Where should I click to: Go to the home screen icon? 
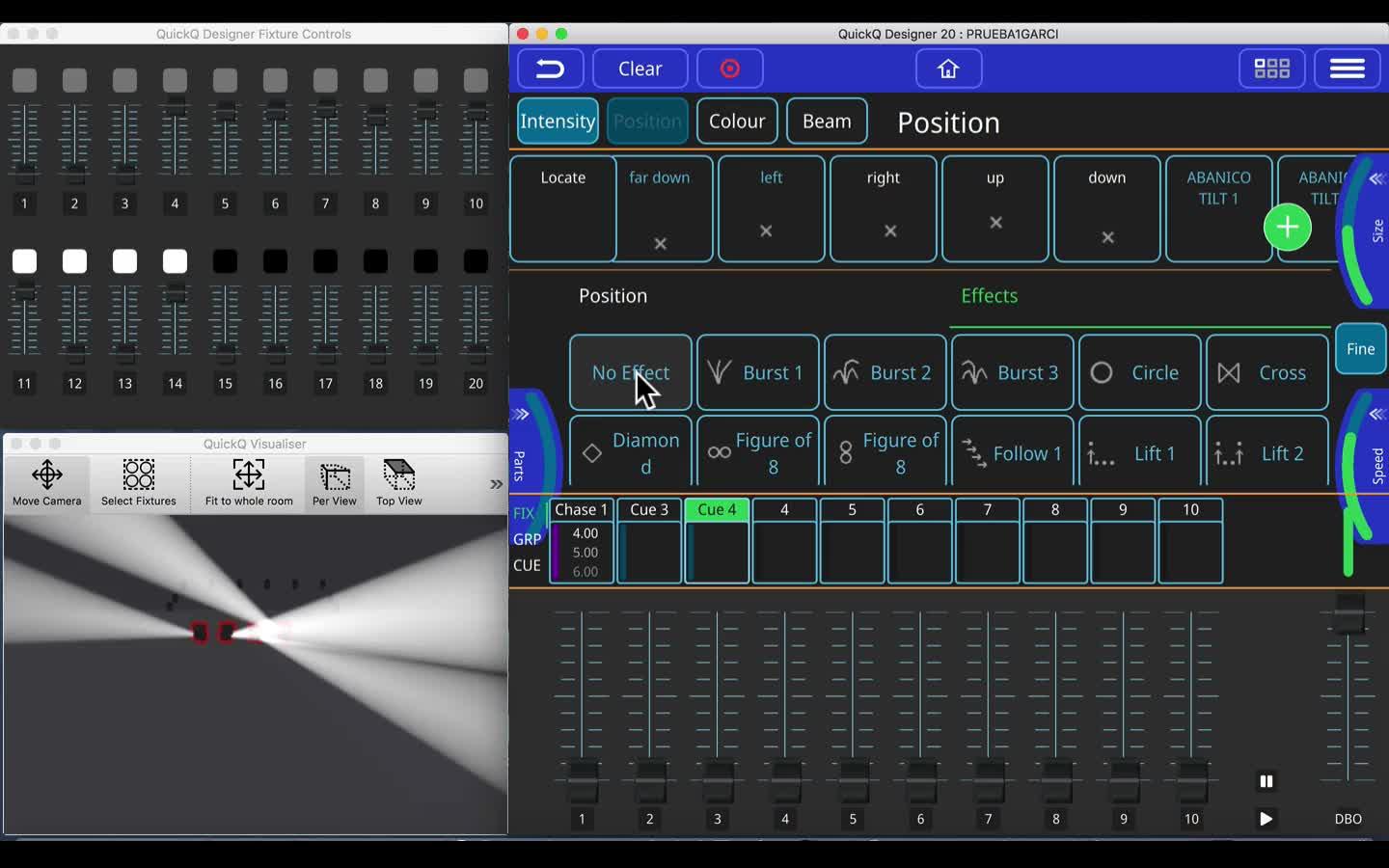[x=948, y=68]
